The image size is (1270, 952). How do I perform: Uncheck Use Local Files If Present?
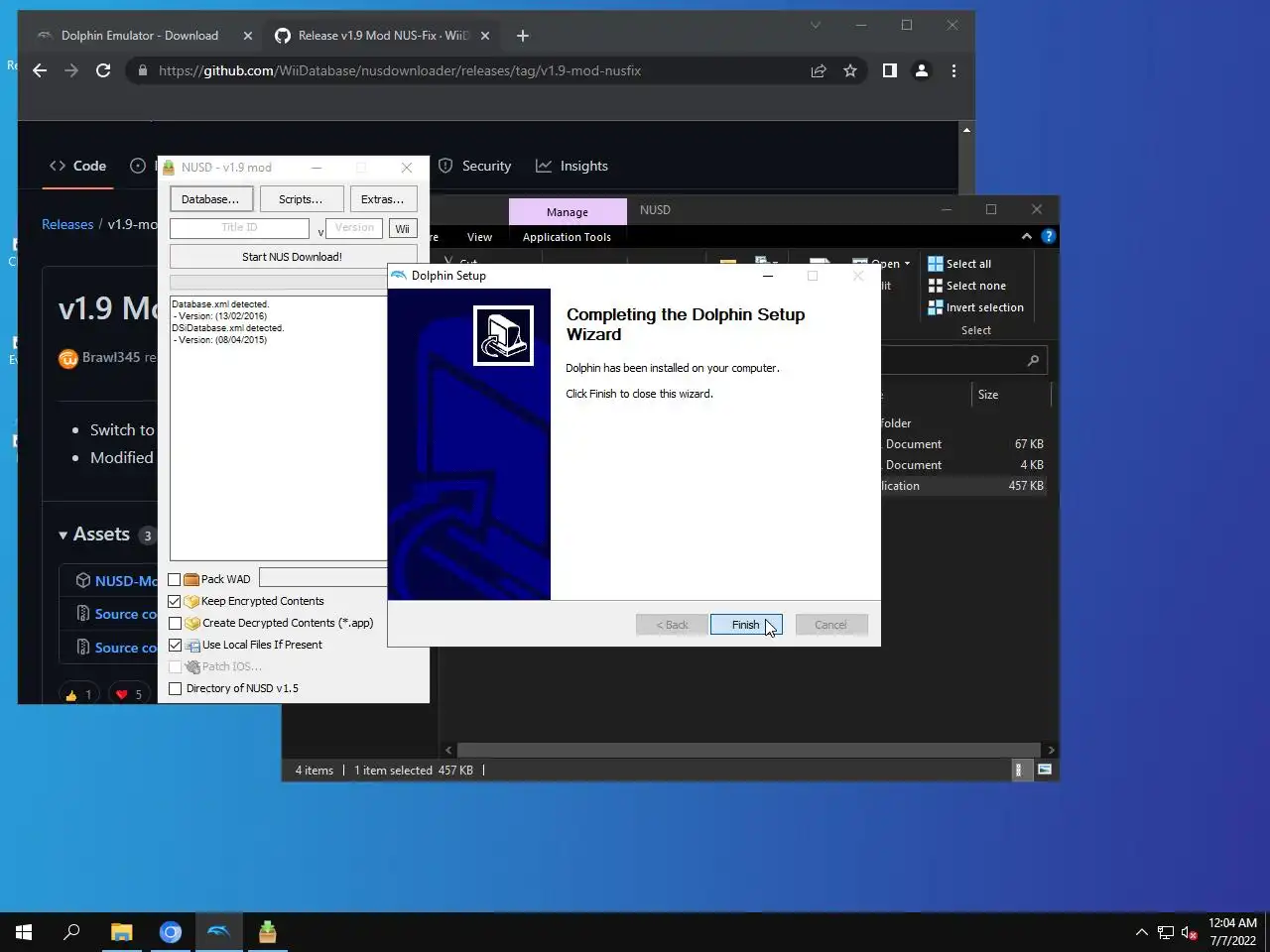[175, 645]
